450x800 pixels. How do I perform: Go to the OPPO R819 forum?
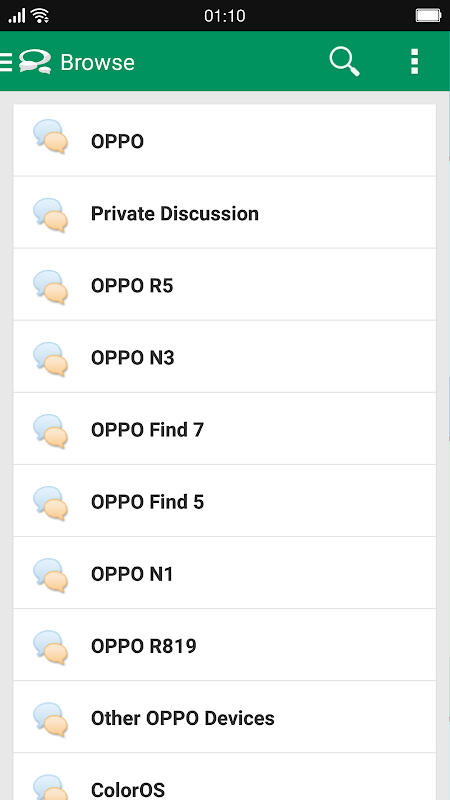point(224,645)
